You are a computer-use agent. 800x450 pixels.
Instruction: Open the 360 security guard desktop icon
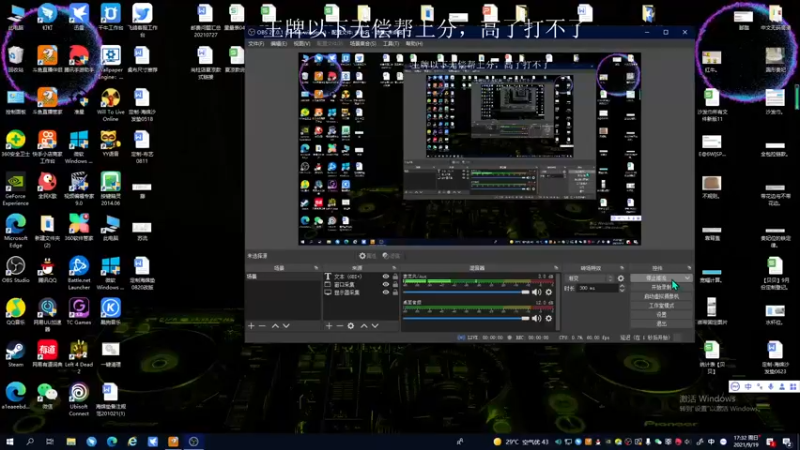coord(15,143)
